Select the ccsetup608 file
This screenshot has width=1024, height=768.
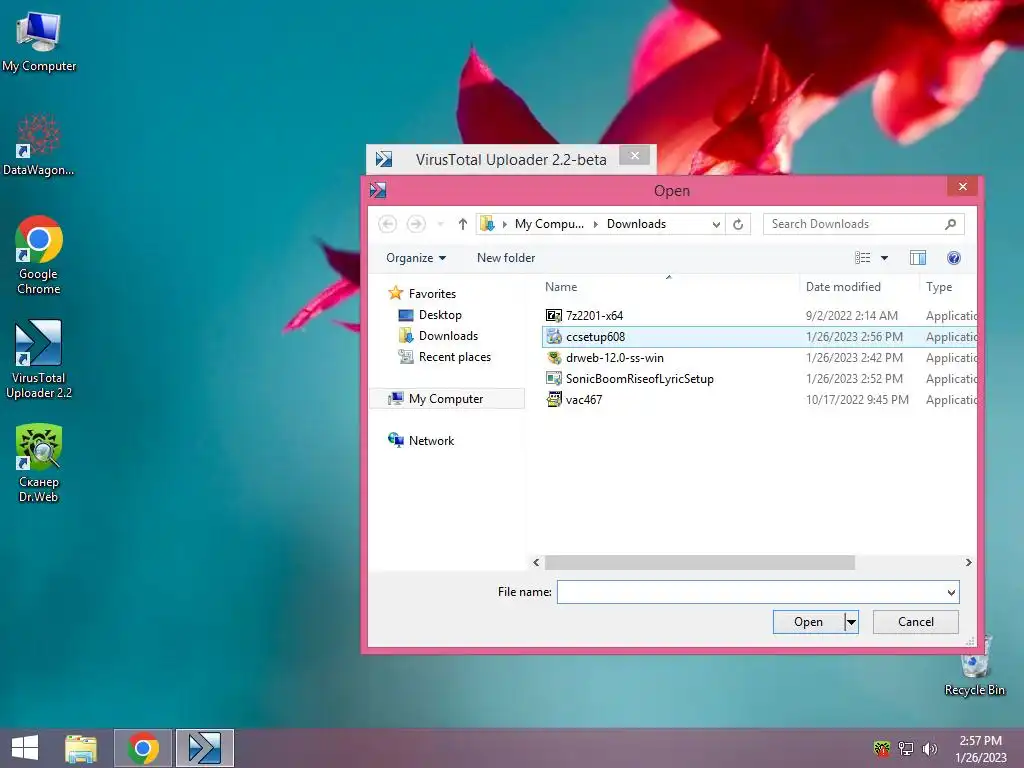(x=596, y=336)
